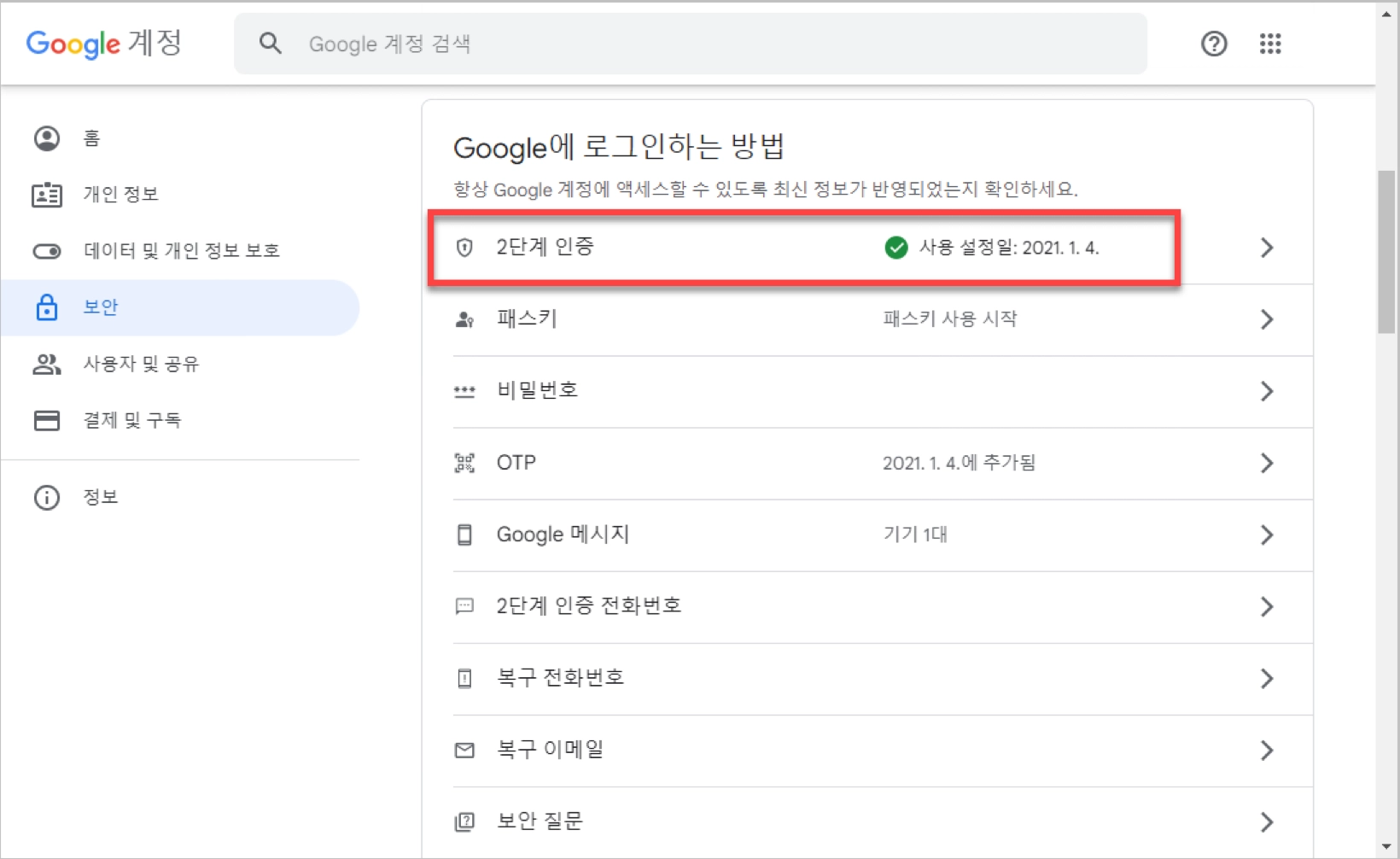
Task: Click the 복구 이메일 envelope icon
Action: (464, 750)
